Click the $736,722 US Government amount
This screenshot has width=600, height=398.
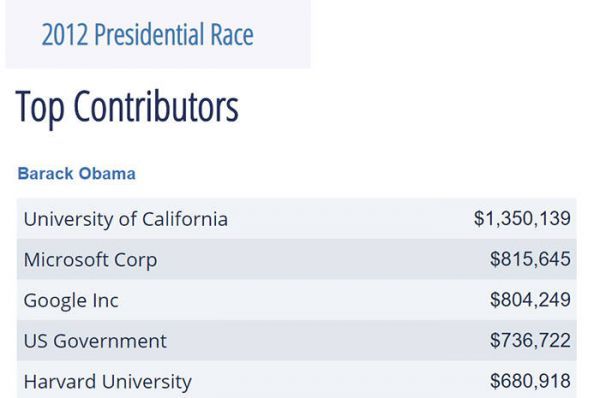click(x=530, y=340)
